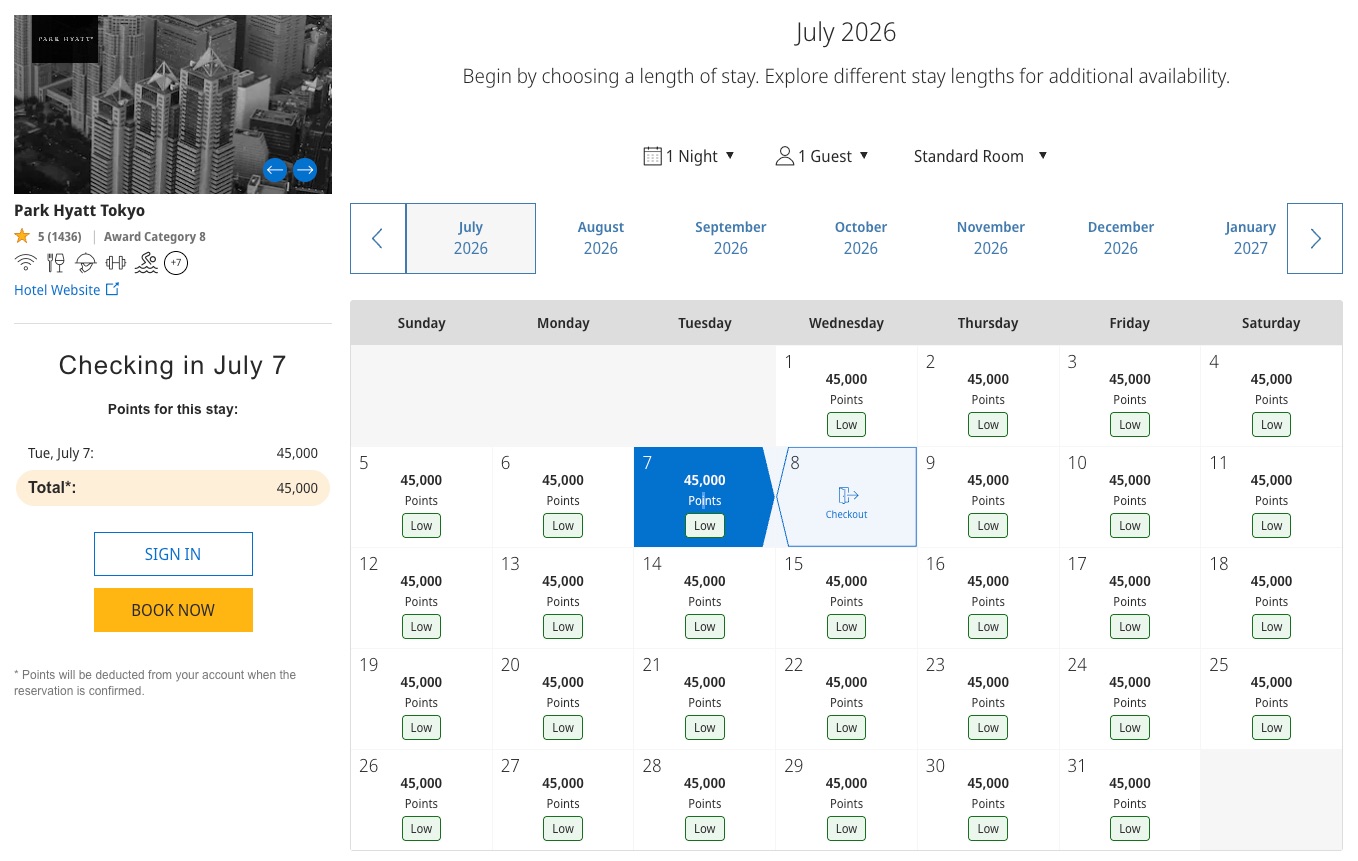Select July 19 on the calendar

[x=421, y=699]
